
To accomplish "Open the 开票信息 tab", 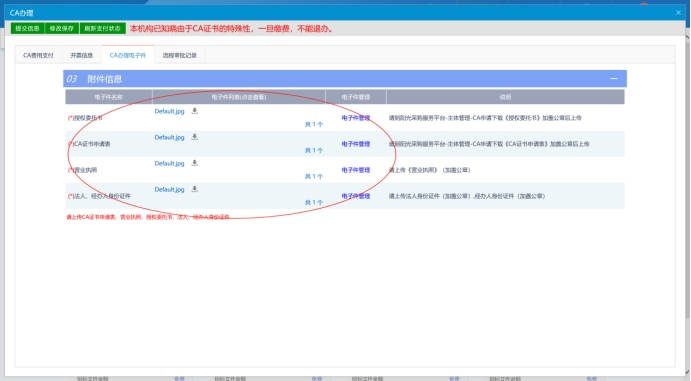I will point(82,55).
